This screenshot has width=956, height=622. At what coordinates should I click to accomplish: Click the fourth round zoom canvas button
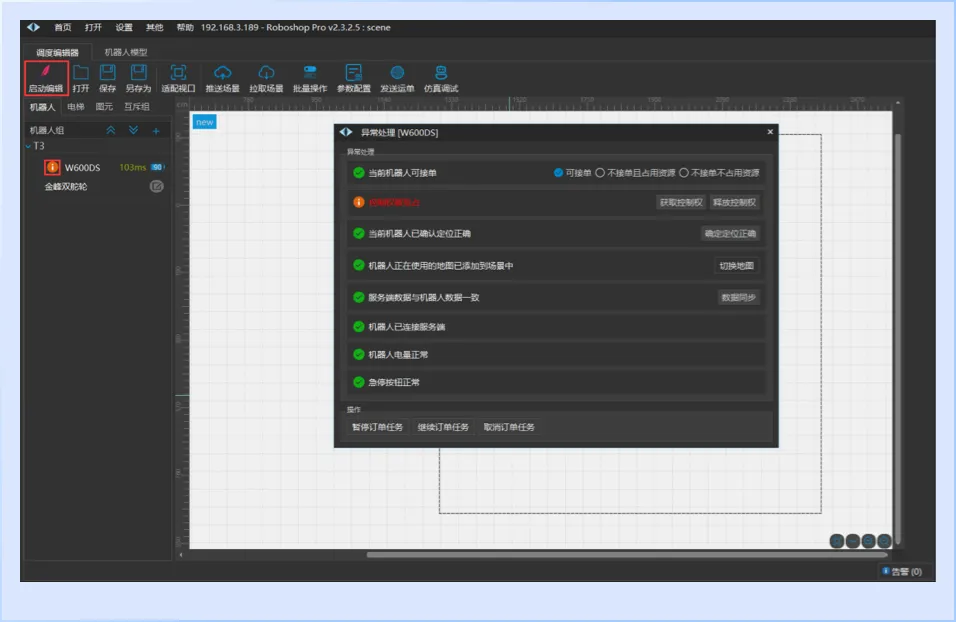pyautogui.click(x=883, y=541)
